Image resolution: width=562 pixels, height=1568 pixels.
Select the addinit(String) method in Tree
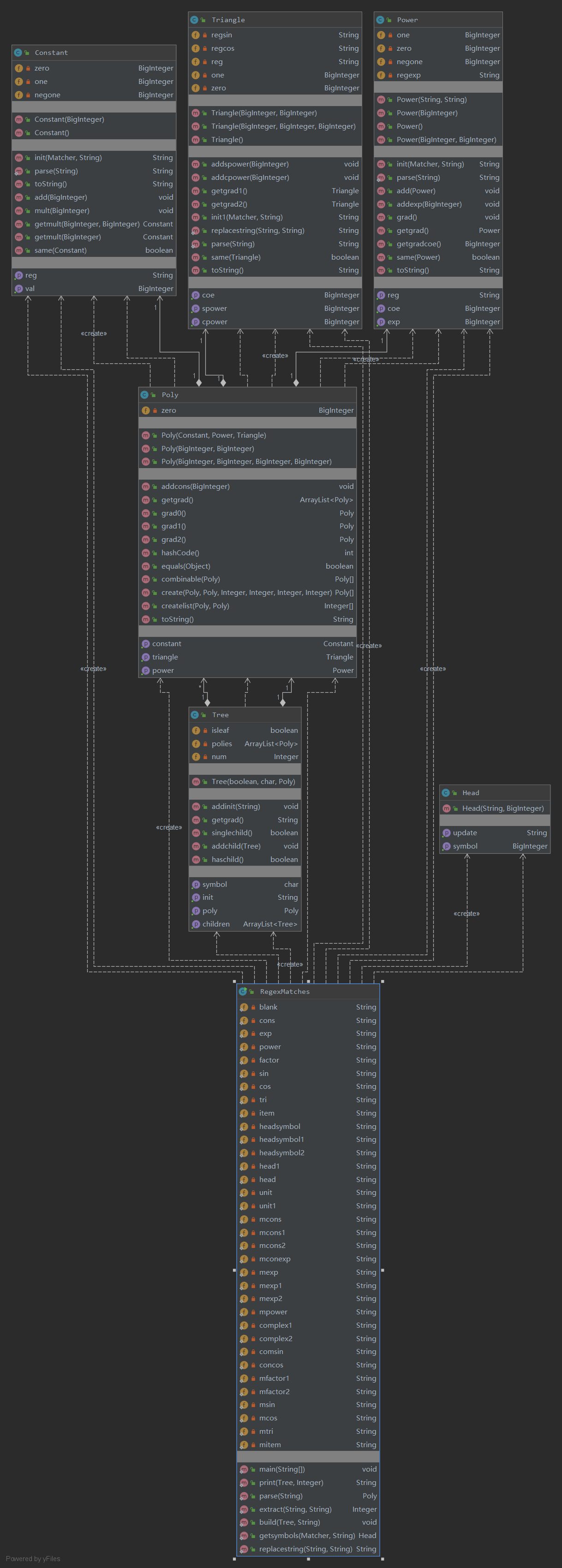click(x=245, y=807)
